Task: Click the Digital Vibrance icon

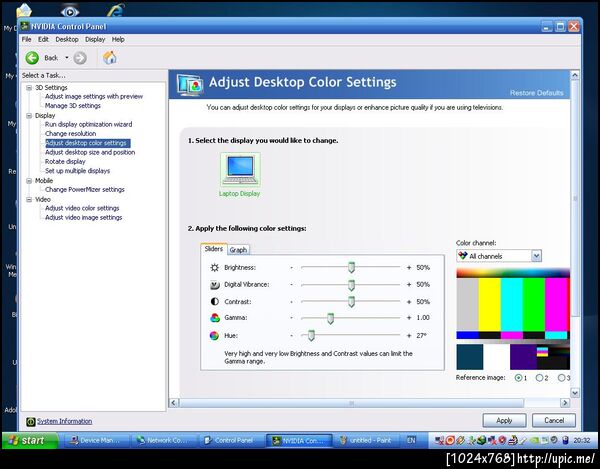Action: [215, 285]
